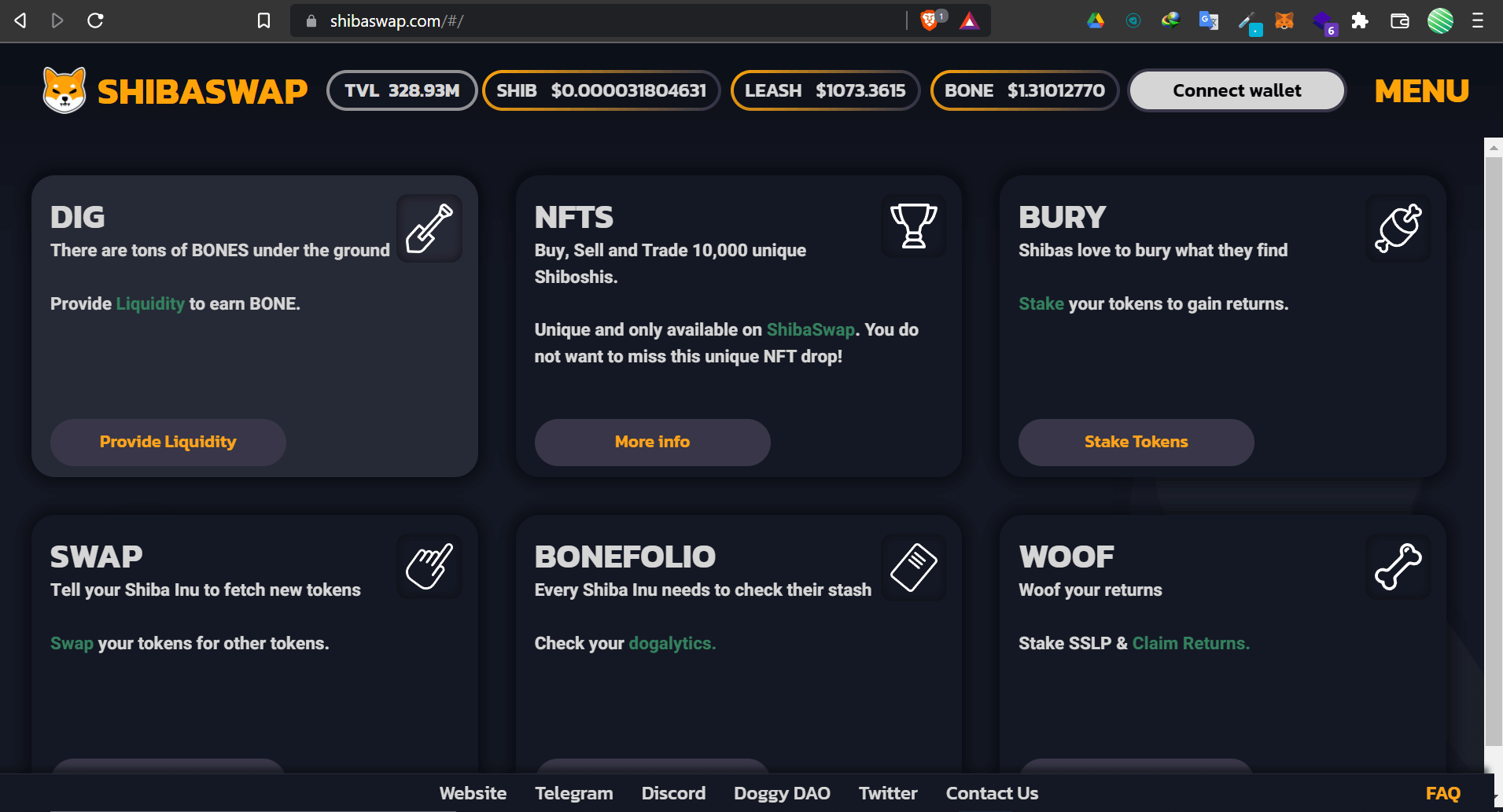Open Contact Us footer link
The height and width of the screenshot is (812, 1503).
click(992, 793)
